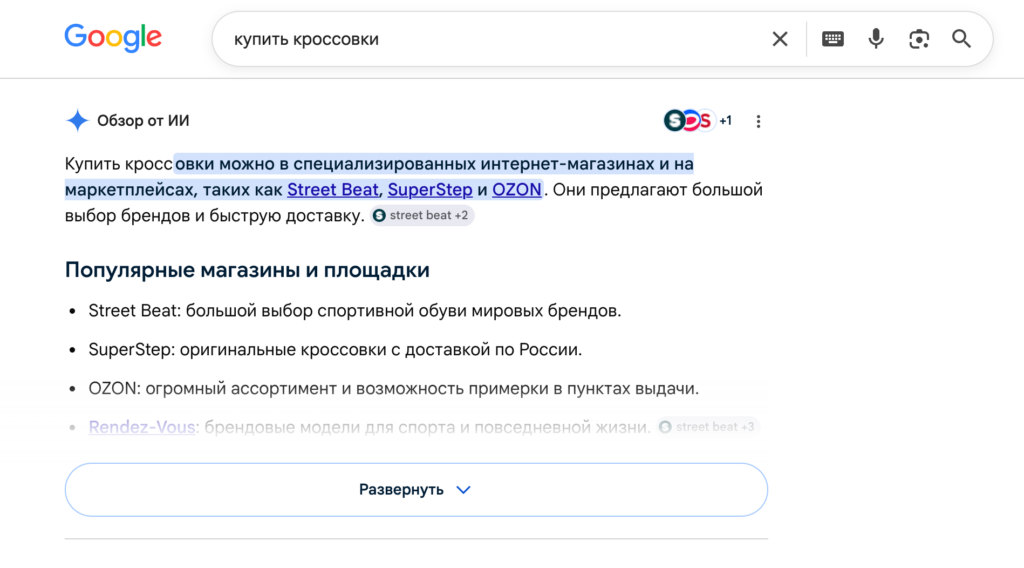Open the on-screen keyboard input tool
The image size is (1024, 568).
tap(833, 39)
